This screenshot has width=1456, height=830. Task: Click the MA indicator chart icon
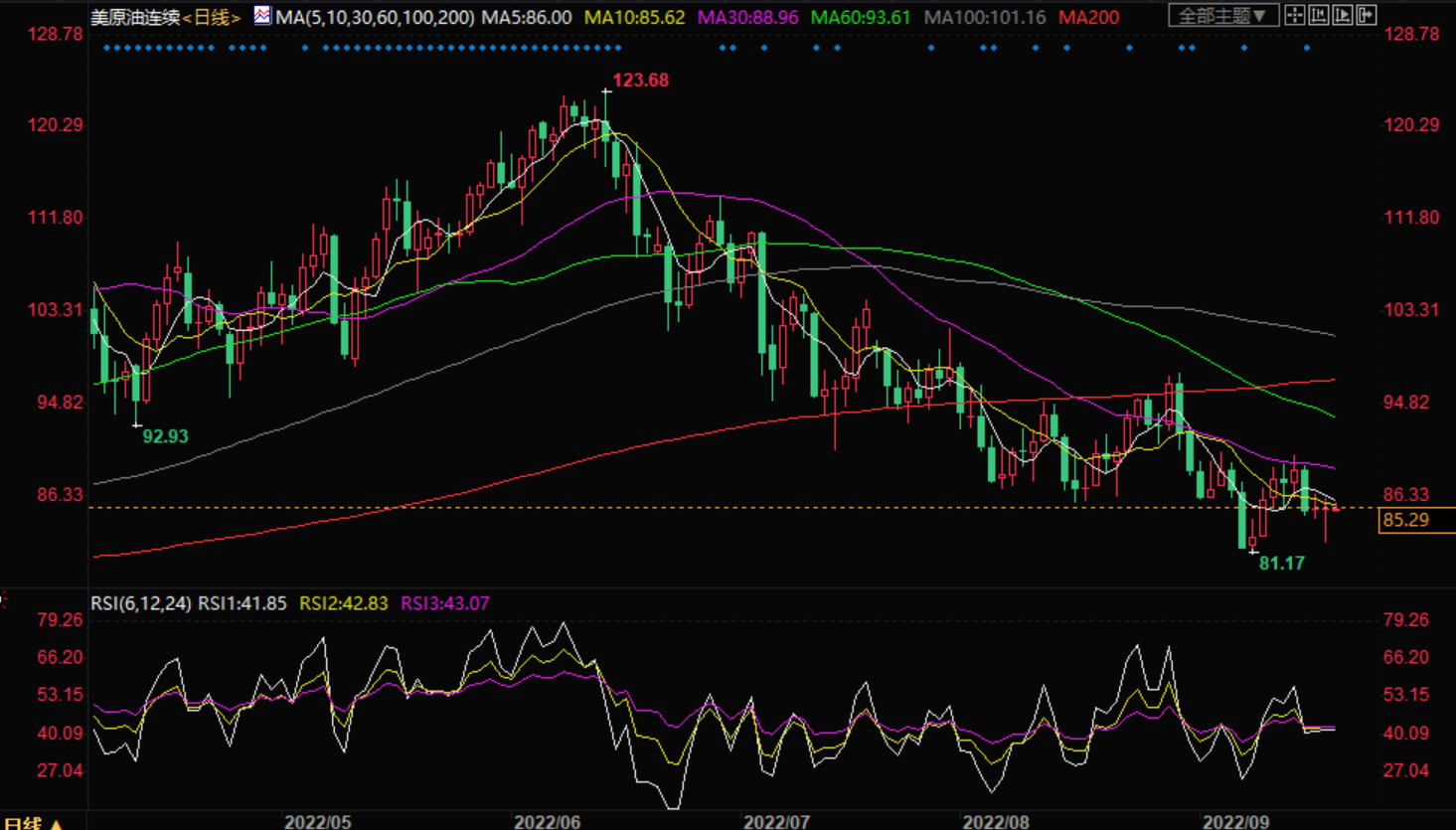262,16
